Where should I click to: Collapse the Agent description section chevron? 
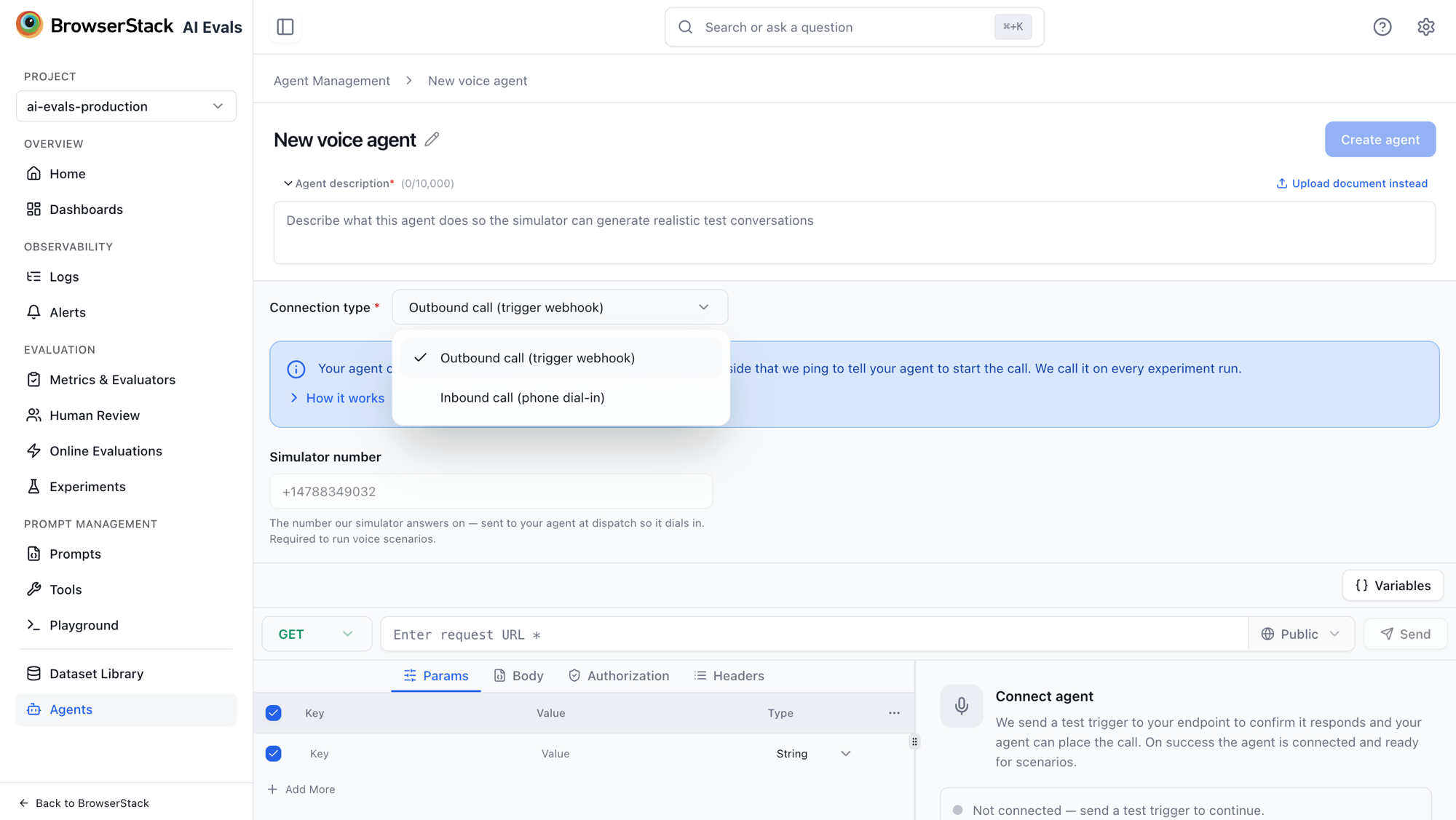click(288, 183)
